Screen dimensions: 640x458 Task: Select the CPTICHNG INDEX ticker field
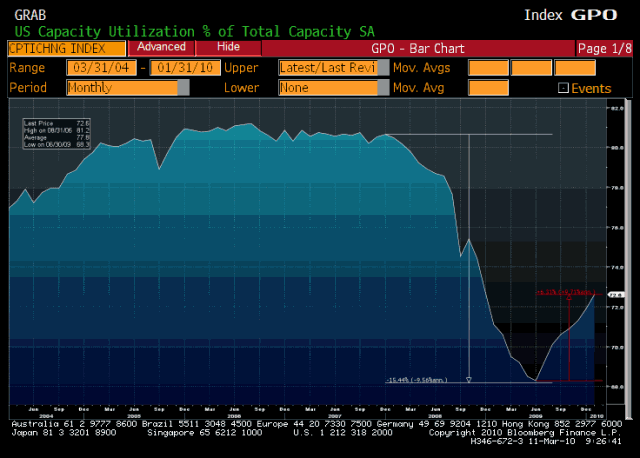(66, 48)
